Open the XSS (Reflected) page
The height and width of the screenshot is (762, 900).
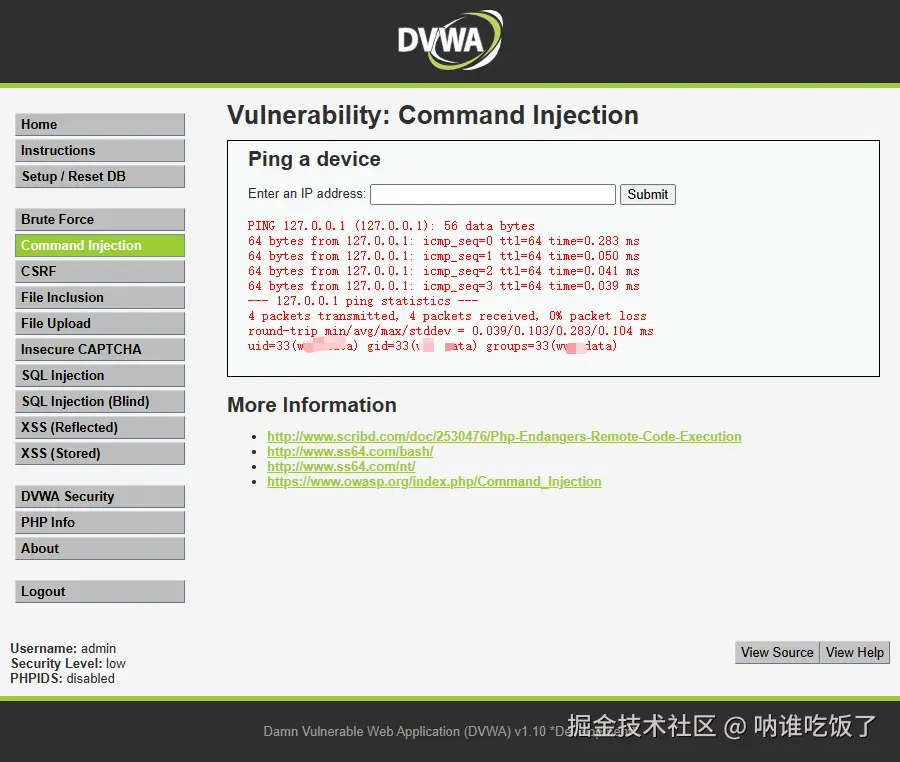tap(100, 427)
